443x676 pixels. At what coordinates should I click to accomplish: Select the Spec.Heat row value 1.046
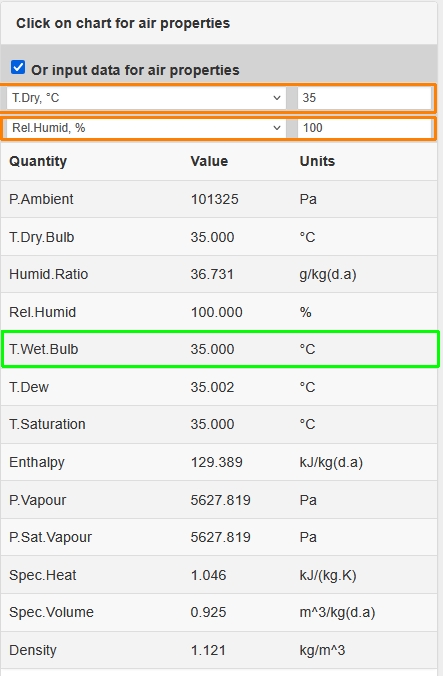(209, 575)
